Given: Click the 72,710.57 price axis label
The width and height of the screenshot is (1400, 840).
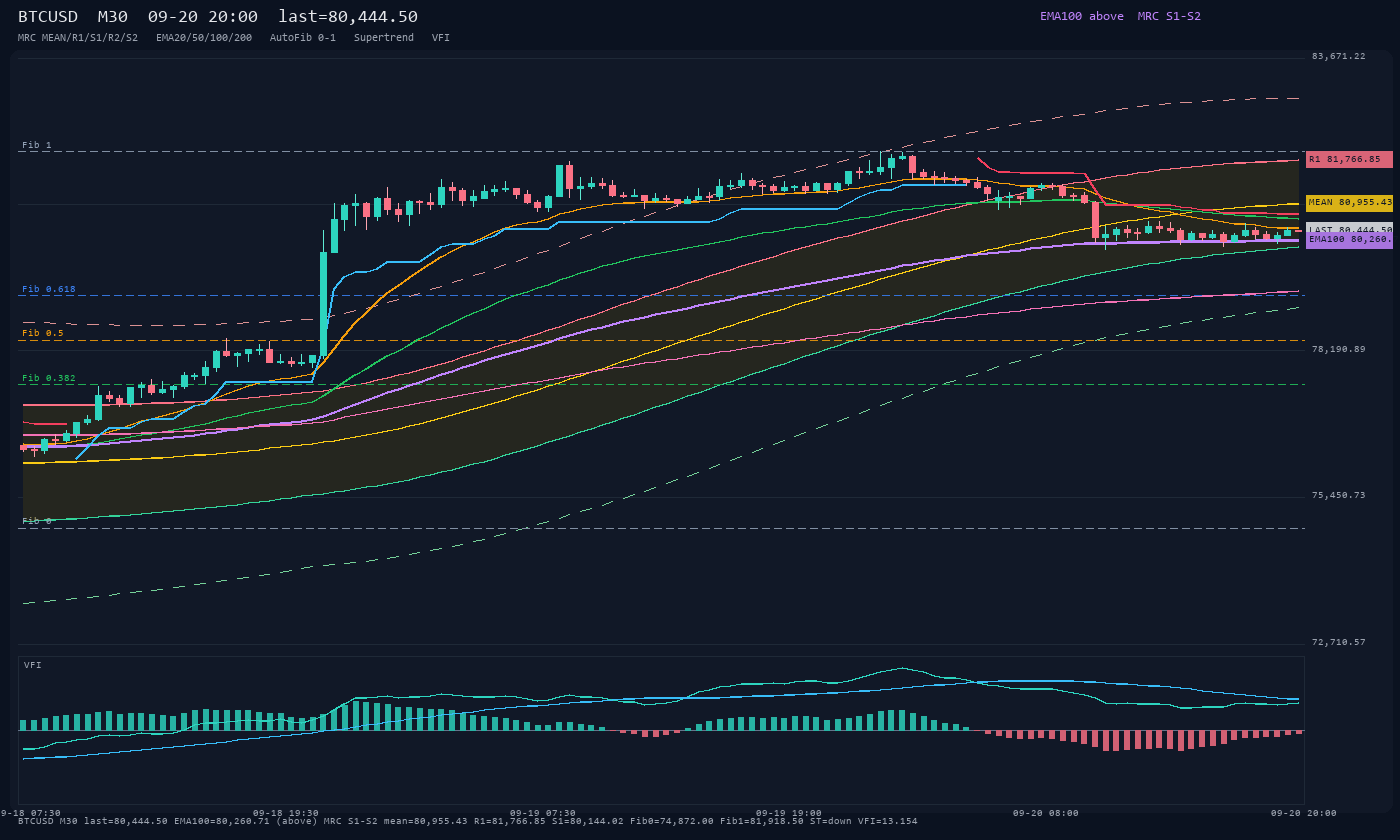Looking at the screenshot, I should pos(1339,642).
